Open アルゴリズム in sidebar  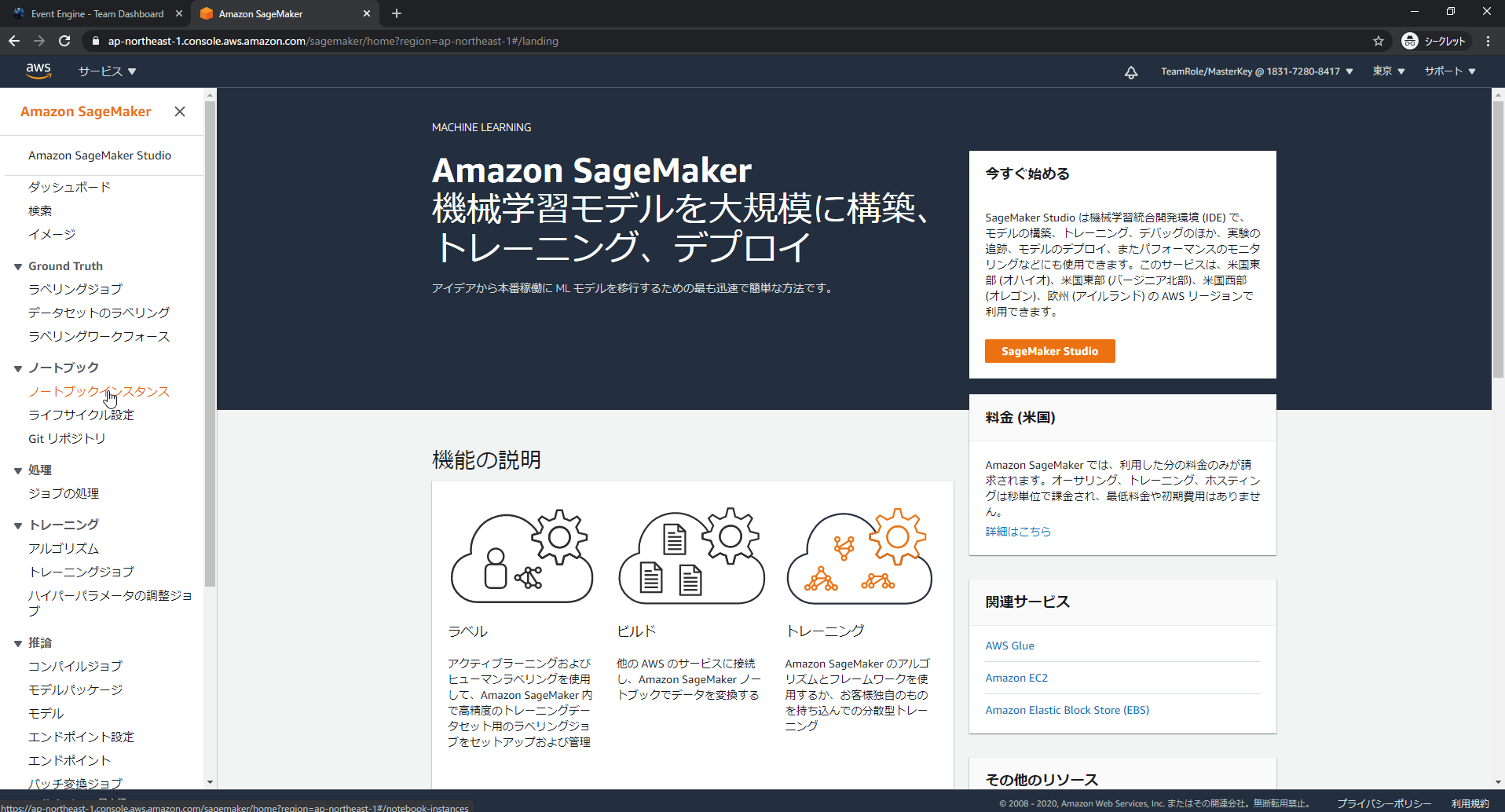(64, 548)
